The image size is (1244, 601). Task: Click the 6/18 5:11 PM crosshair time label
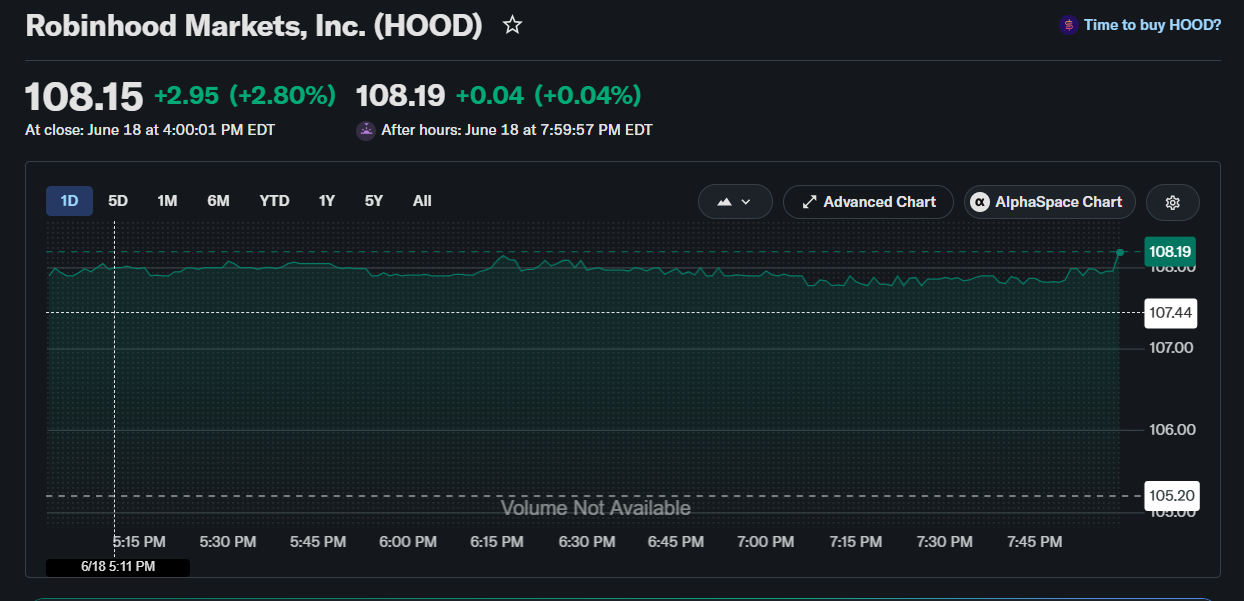tap(118, 567)
